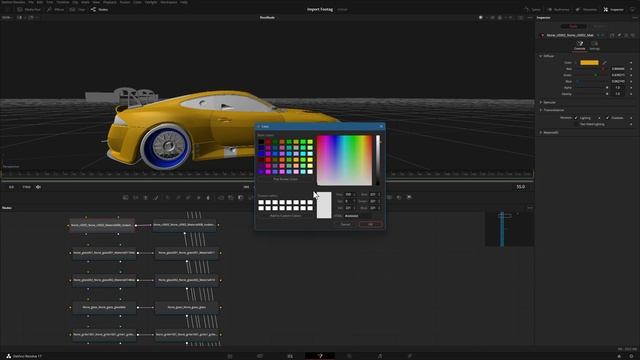Image resolution: width=640 pixels, height=360 pixels.
Task: Open the Media Pool panel
Action: coord(29,9)
